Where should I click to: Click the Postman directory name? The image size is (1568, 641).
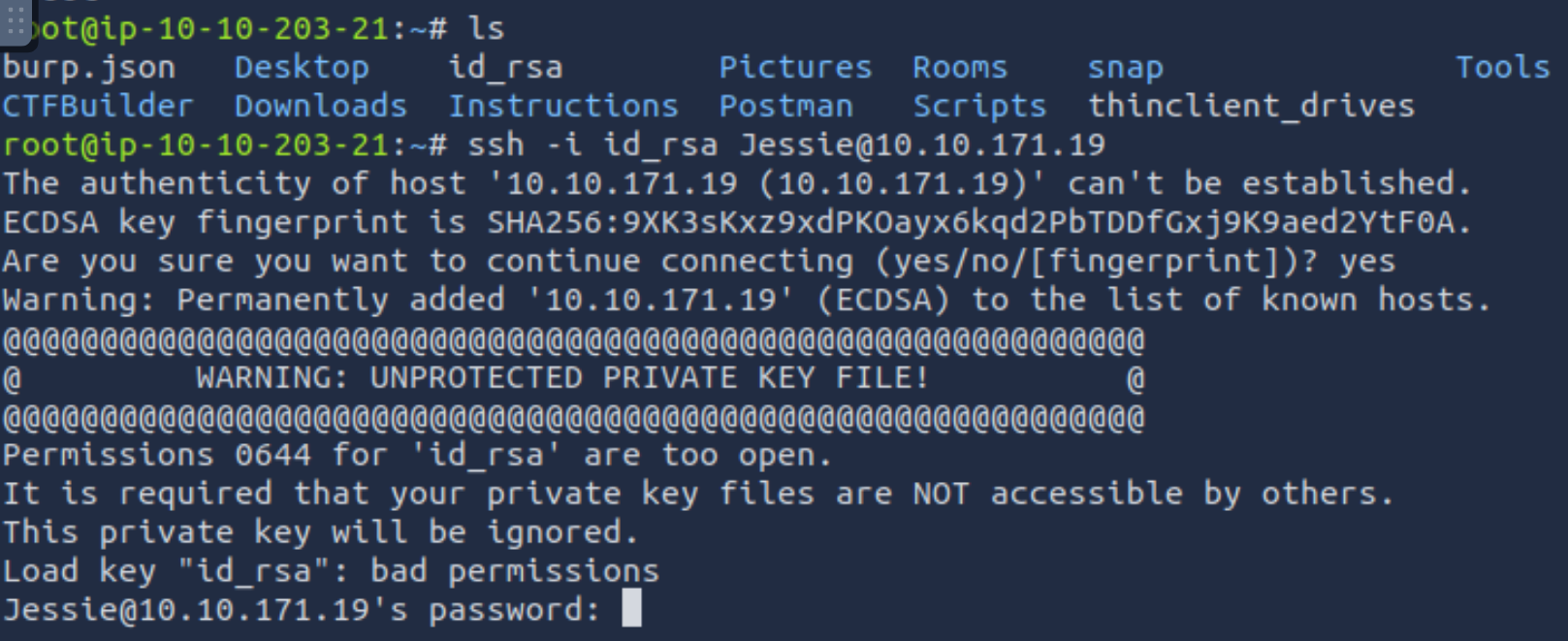pos(786,106)
